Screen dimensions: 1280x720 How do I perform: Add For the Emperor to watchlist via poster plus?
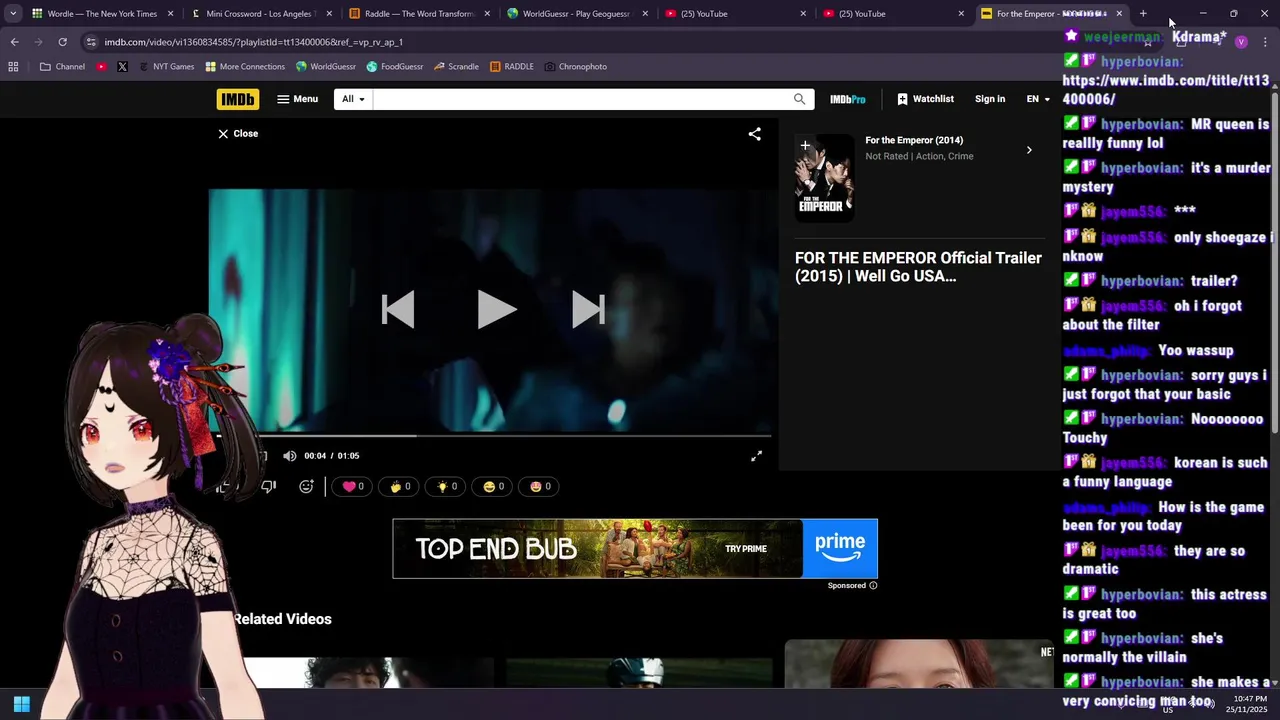coord(805,146)
